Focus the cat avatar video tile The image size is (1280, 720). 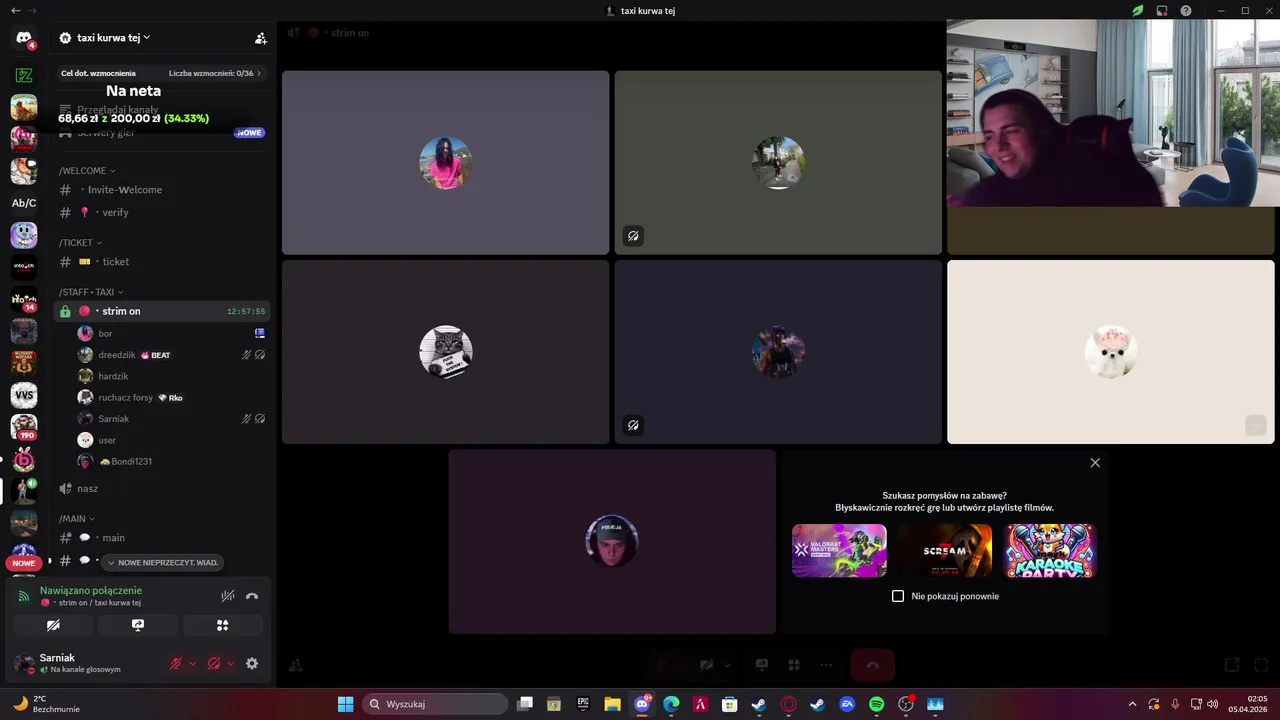click(445, 352)
